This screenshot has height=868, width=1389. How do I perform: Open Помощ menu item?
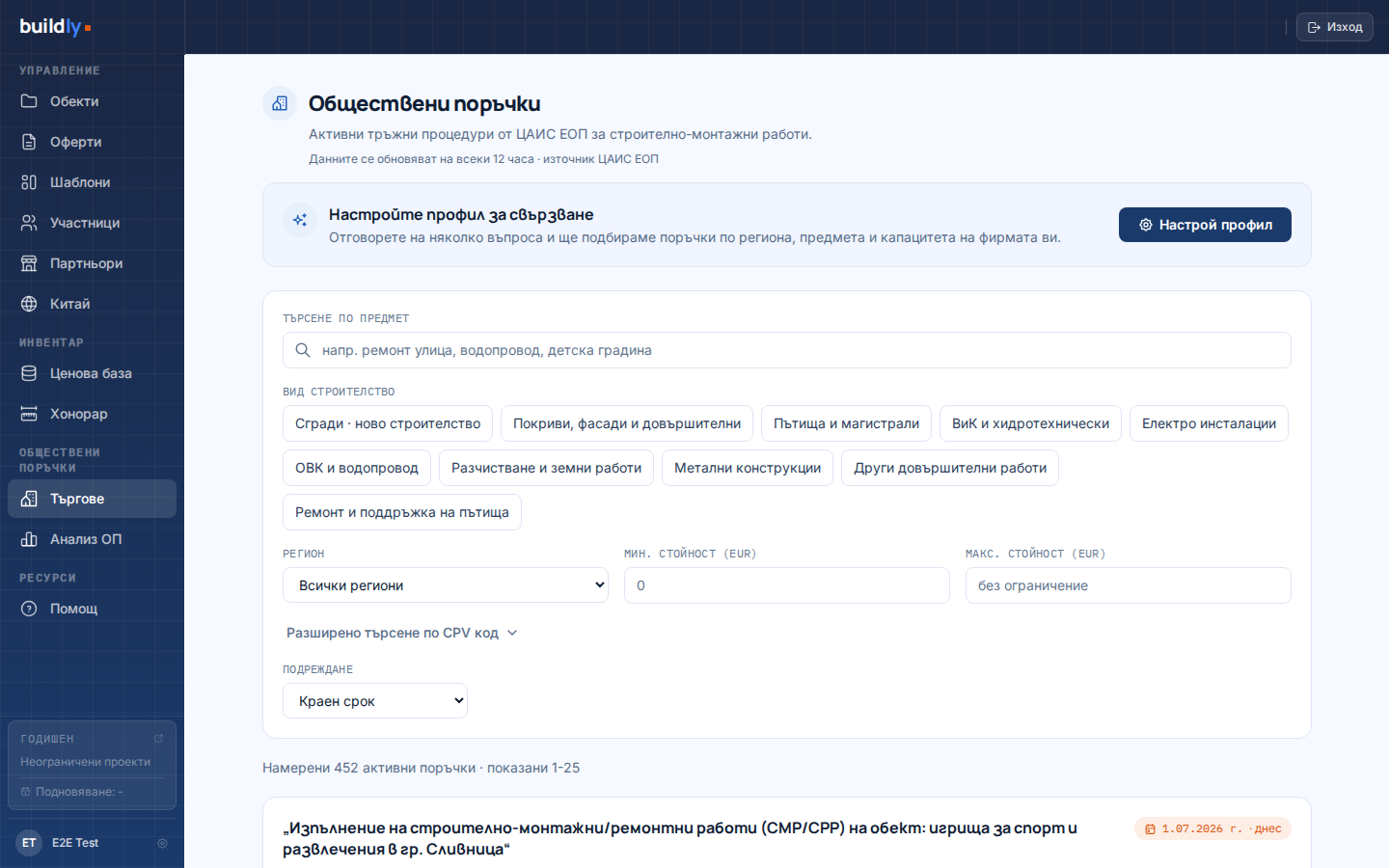point(92,609)
